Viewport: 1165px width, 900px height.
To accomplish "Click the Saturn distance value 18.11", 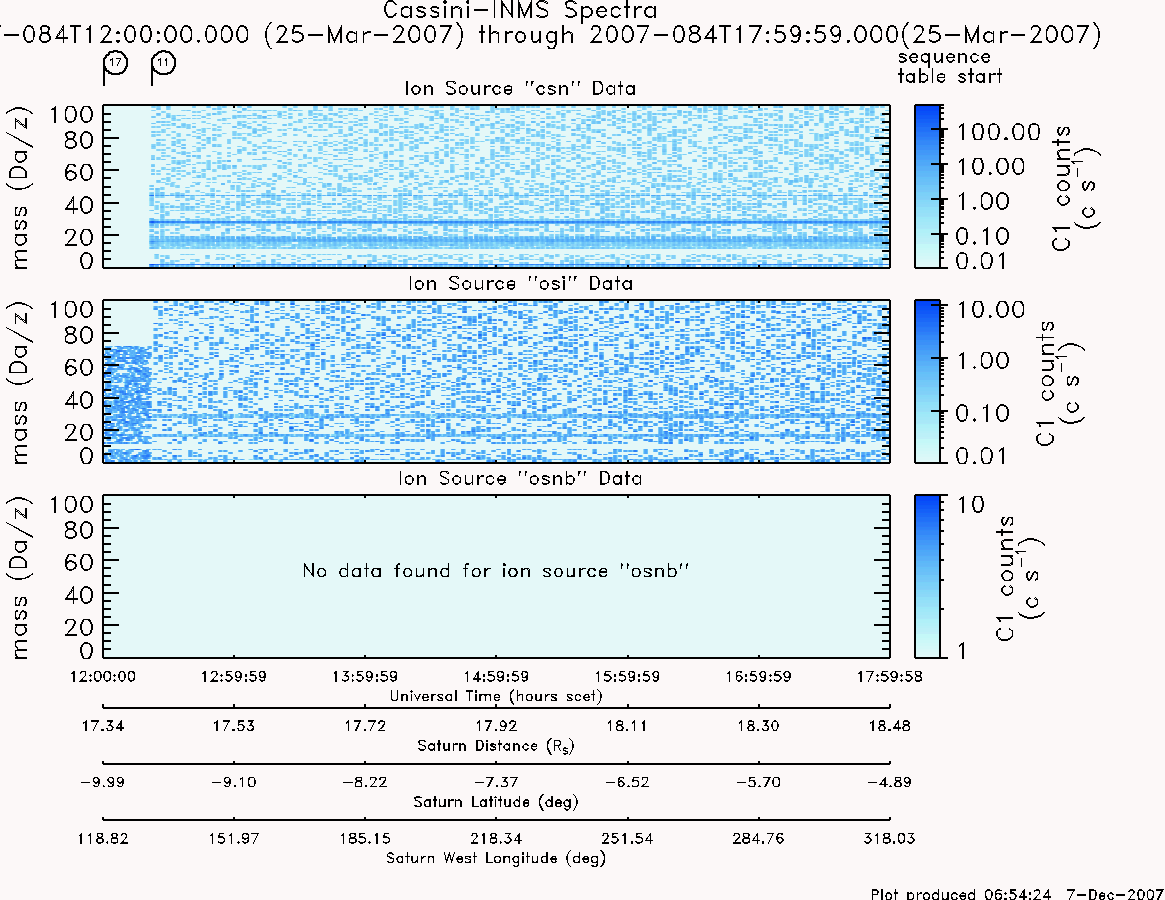I will 627,726.
